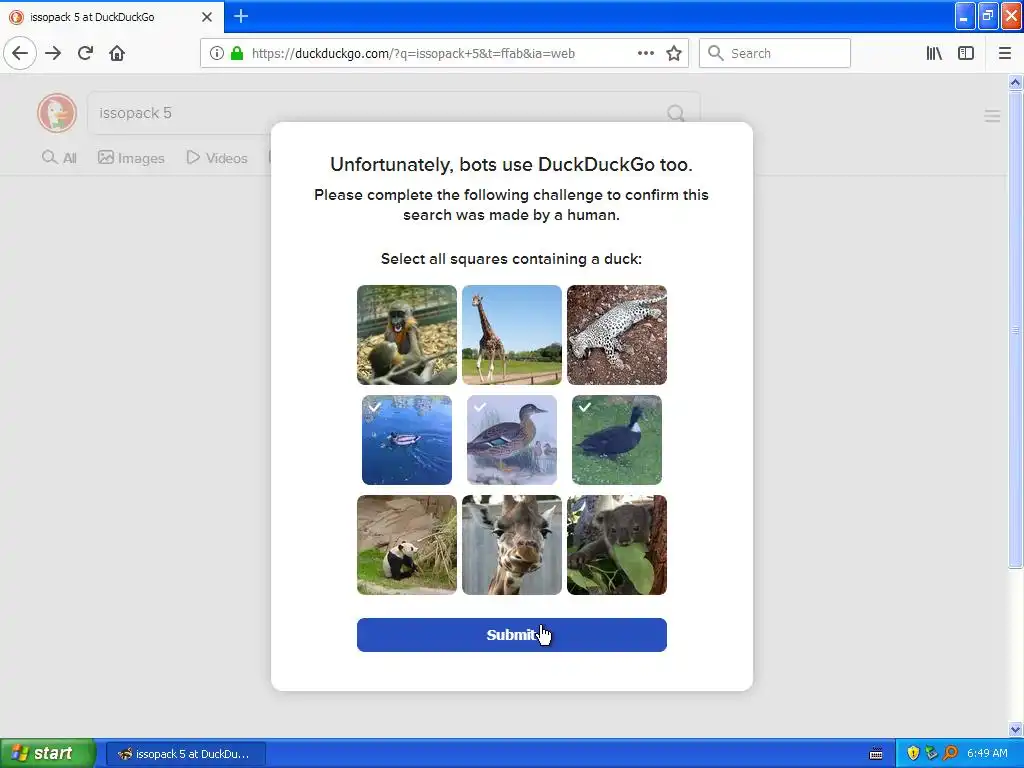Select the monkey image square
Image resolution: width=1024 pixels, height=768 pixels.
point(406,335)
